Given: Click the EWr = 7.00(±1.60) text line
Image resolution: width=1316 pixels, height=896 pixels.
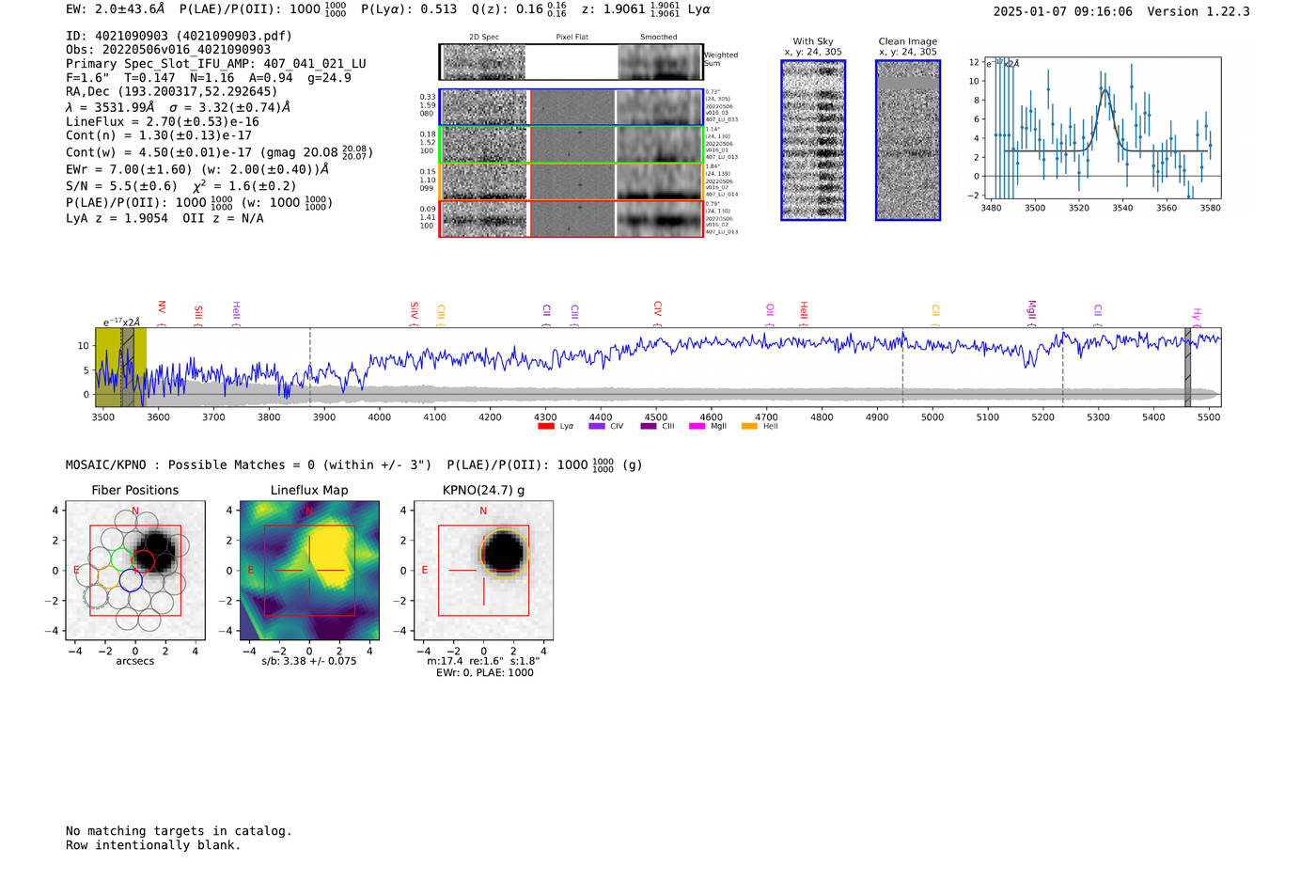Looking at the screenshot, I should coord(197,169).
